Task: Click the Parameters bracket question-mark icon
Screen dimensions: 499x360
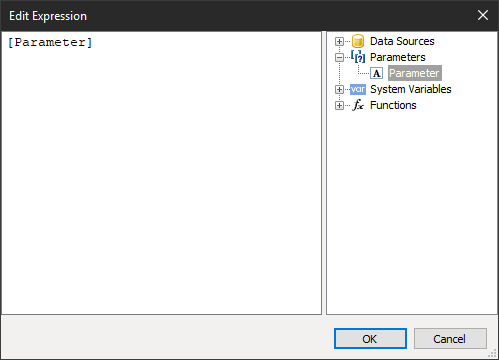Action: 358,57
